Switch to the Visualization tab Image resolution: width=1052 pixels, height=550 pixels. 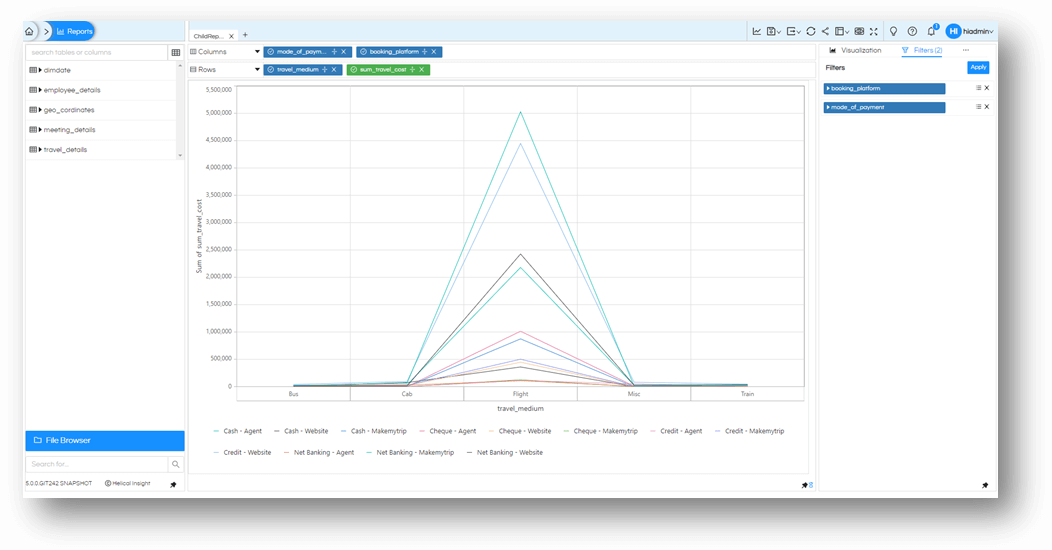(x=855, y=50)
